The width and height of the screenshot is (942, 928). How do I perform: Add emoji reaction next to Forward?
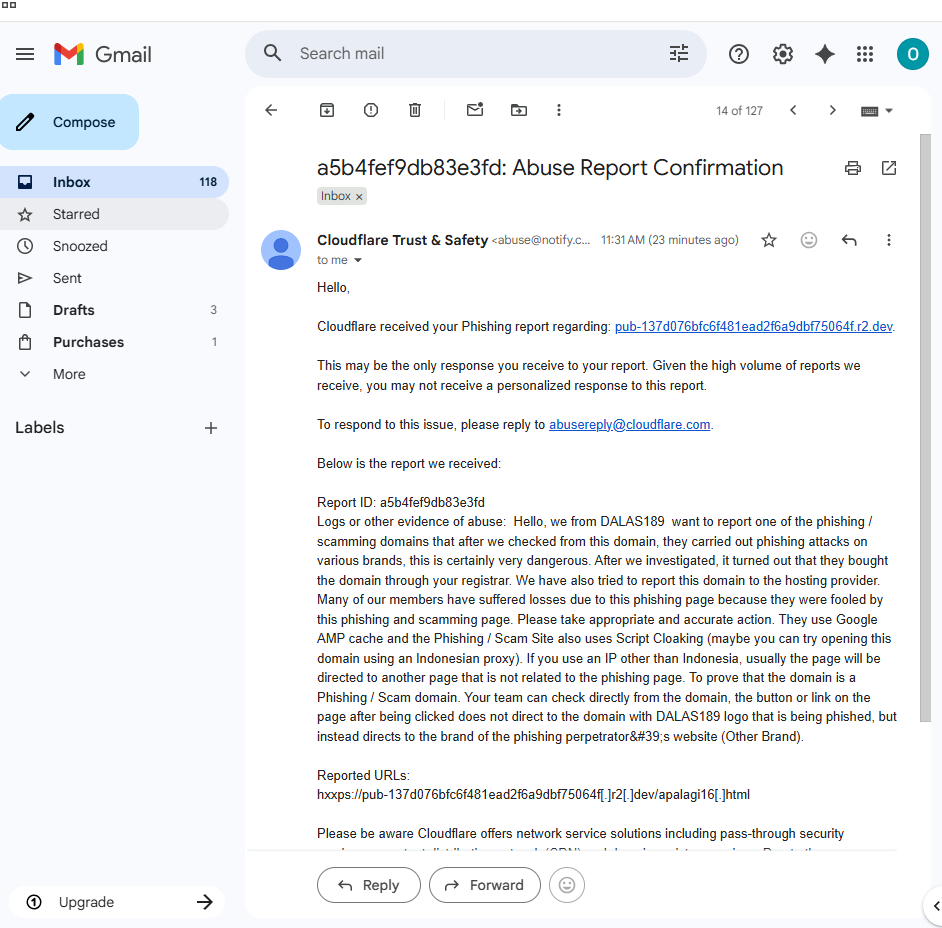click(x=567, y=885)
